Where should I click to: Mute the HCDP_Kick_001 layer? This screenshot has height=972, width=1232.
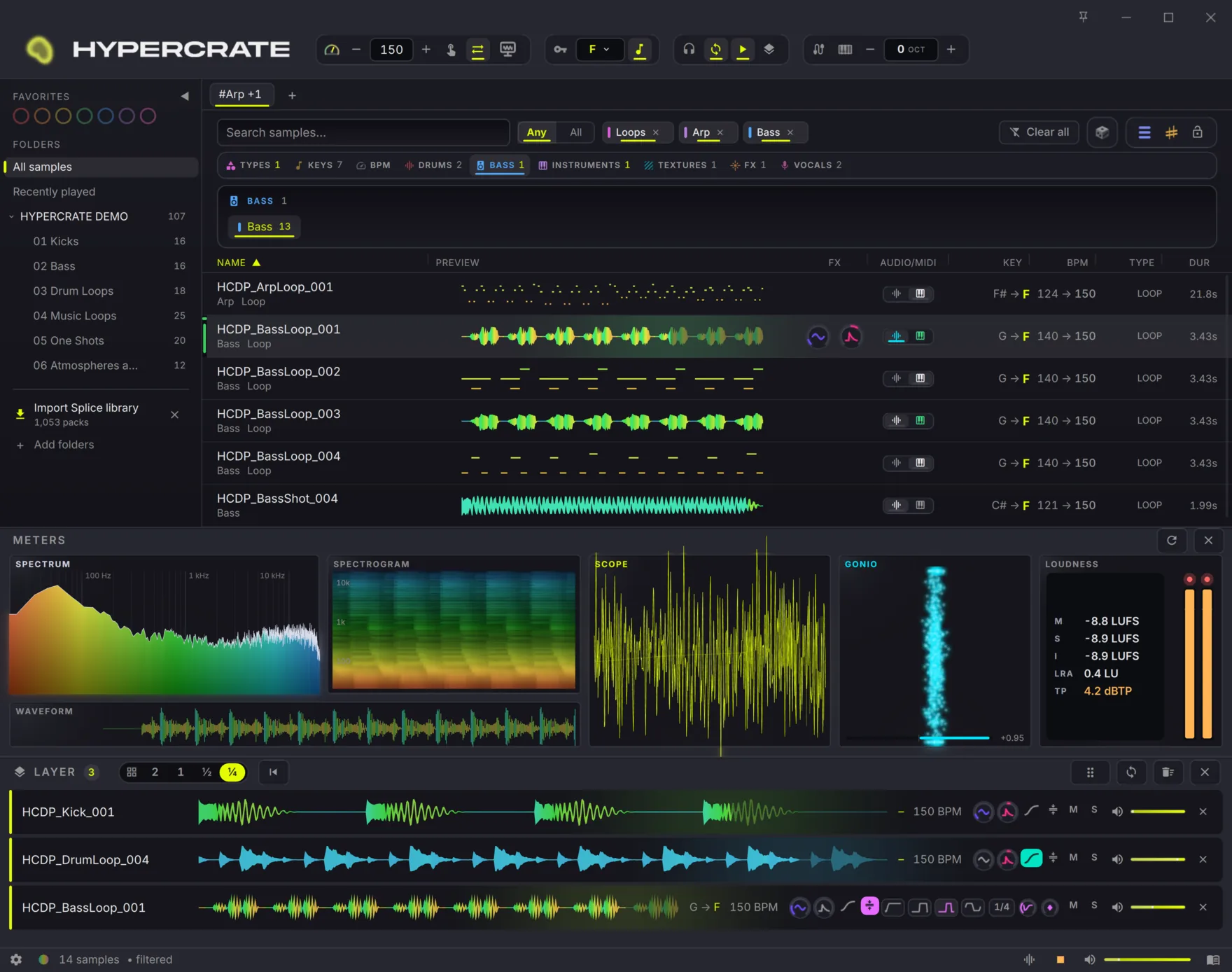coord(1073,810)
